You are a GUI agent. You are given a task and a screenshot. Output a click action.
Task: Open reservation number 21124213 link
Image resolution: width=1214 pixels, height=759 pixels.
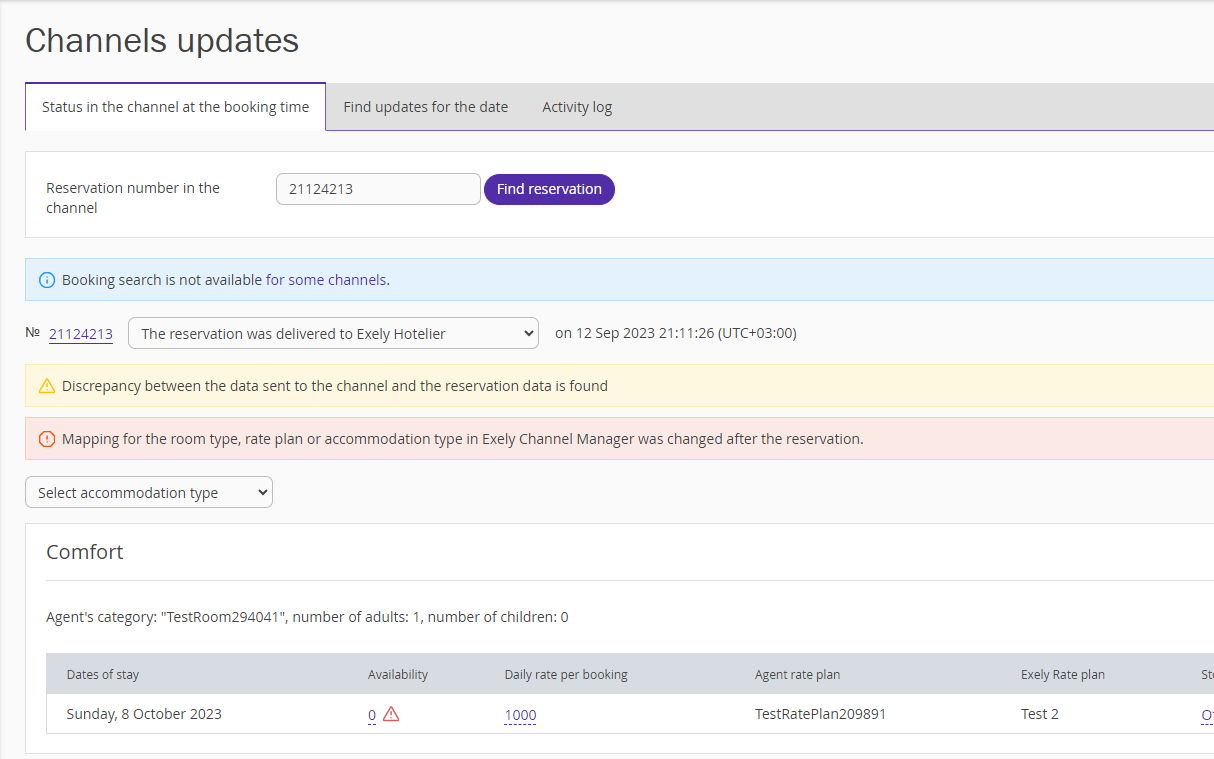81,334
